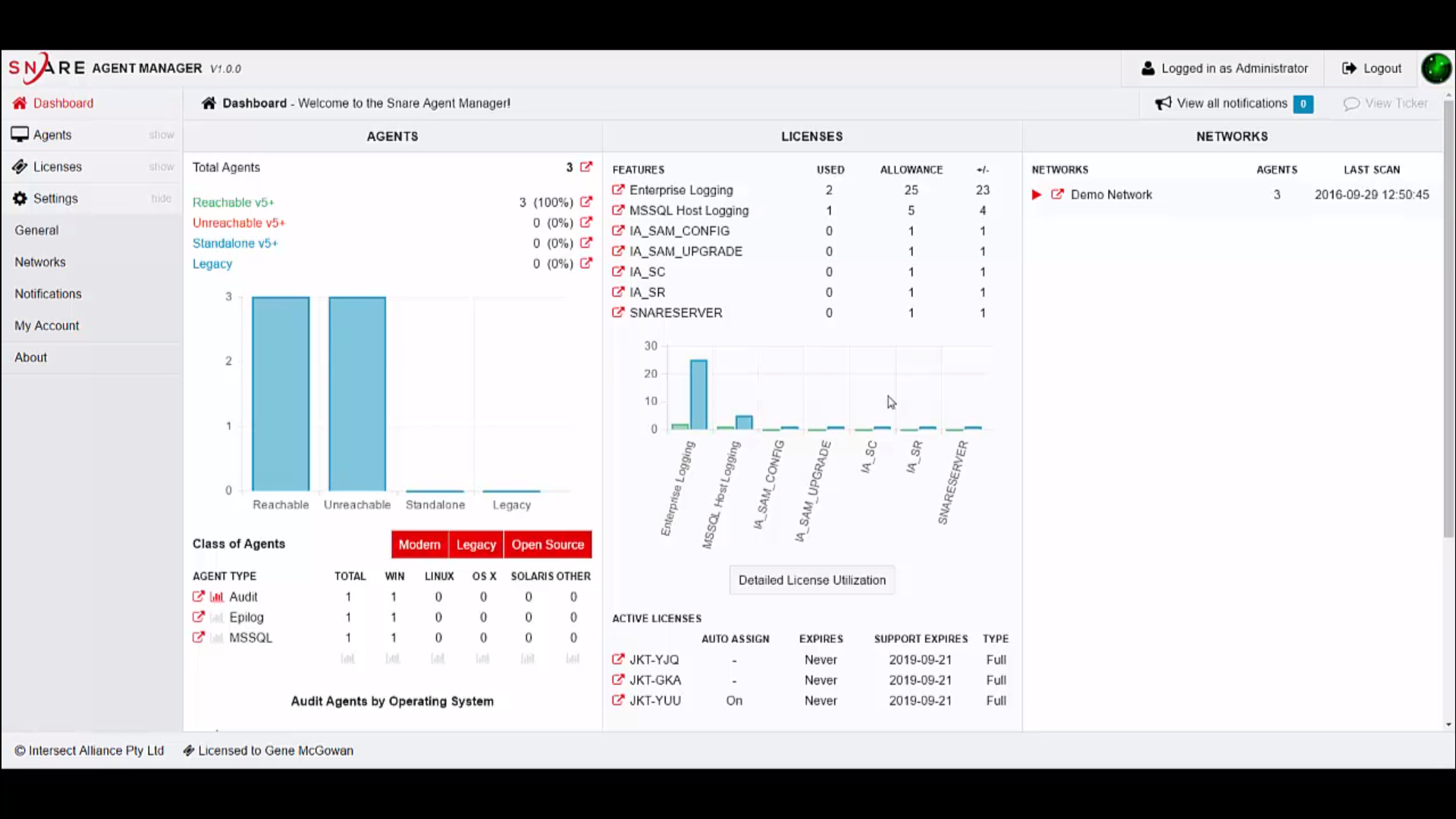Viewport: 1456px width, 819px height.
Task: Toggle the Open Source class filter
Action: [x=548, y=544]
